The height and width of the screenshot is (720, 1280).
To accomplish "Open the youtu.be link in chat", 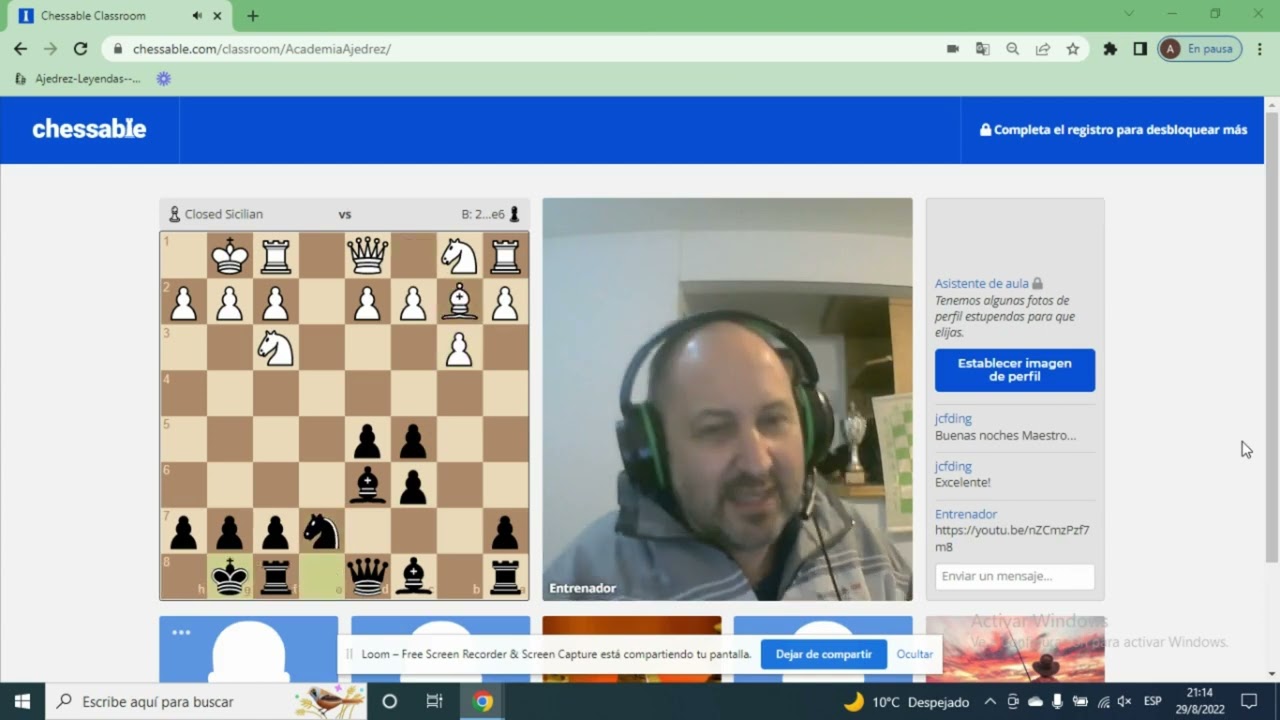I will coord(1012,539).
